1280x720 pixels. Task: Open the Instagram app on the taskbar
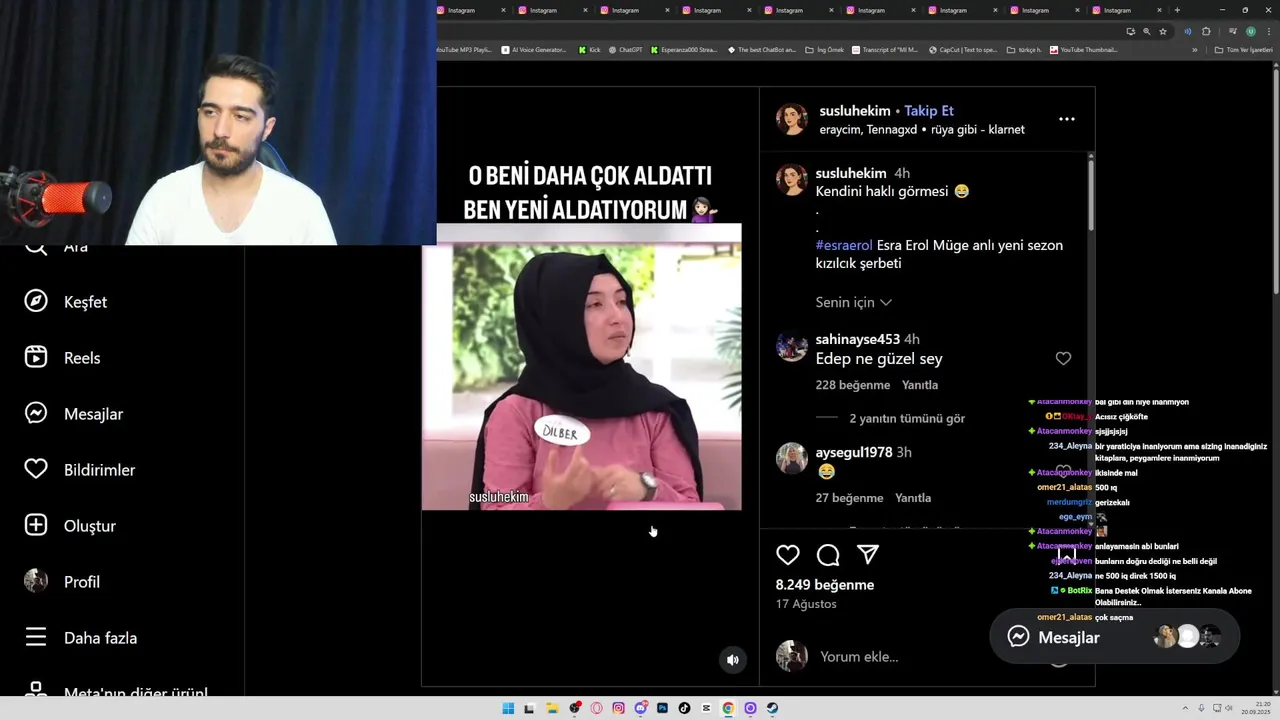(618, 708)
